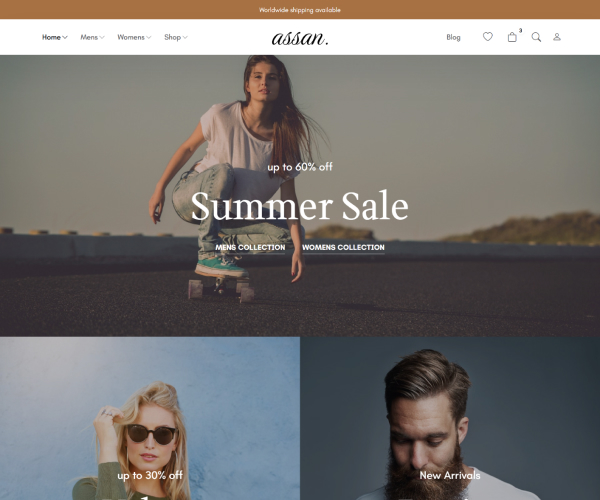
Task: Expand the Shop dropdown arrow
Action: [x=185, y=37]
